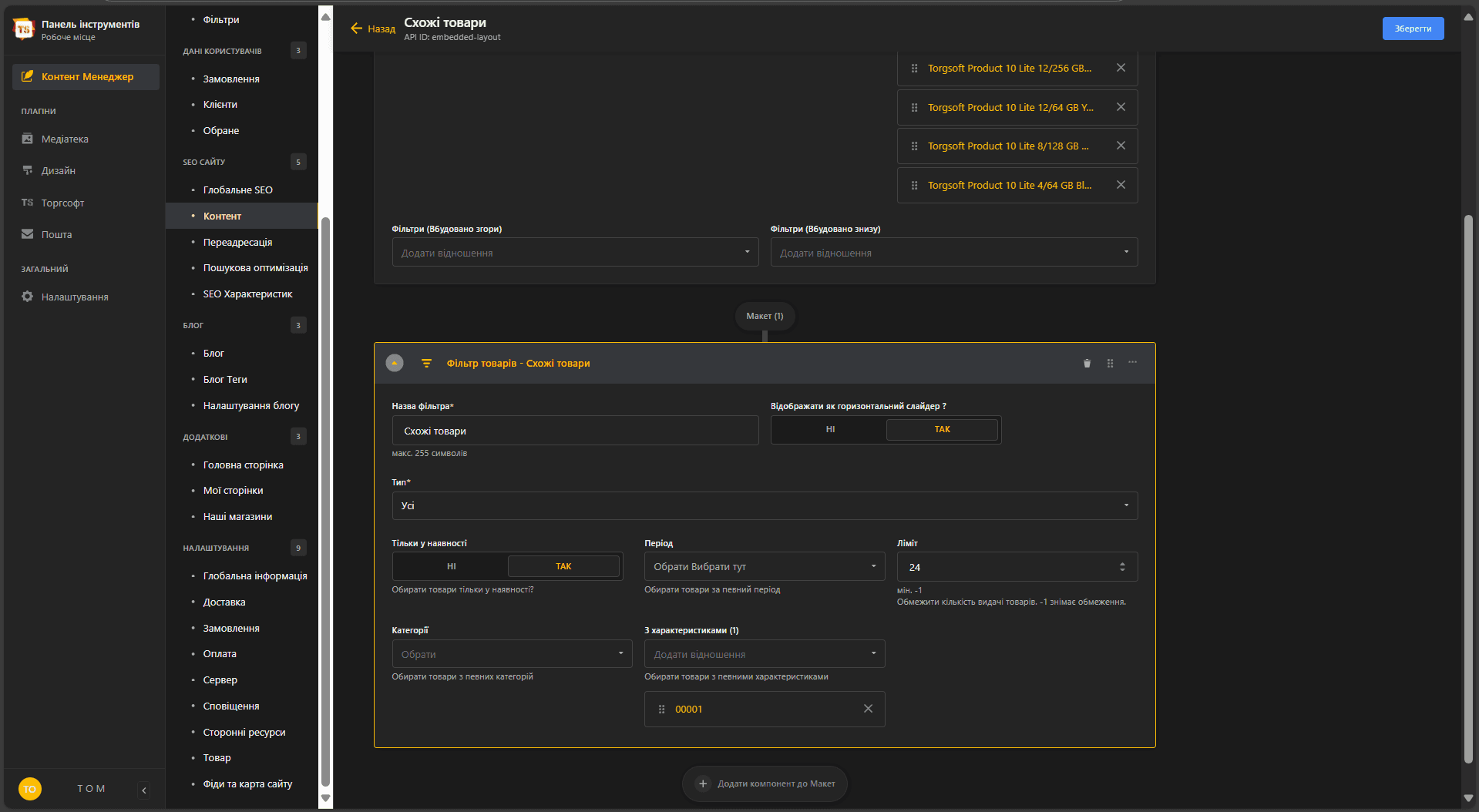Open the Категорії select box
The width and height of the screenshot is (1479, 812).
pos(512,654)
